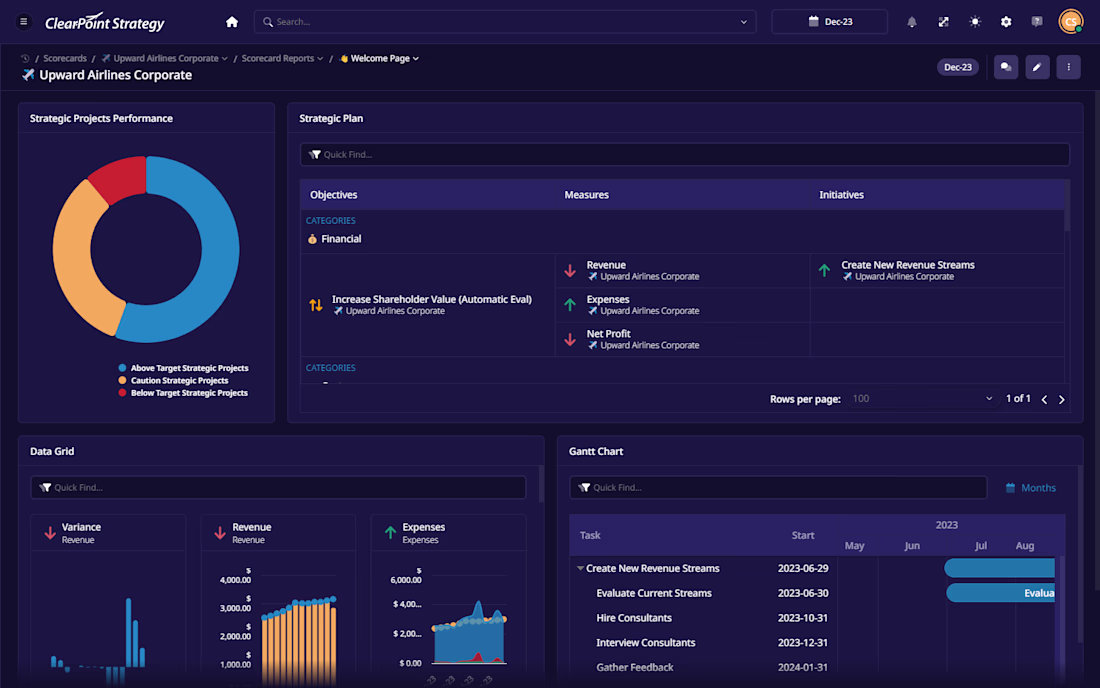This screenshot has width=1100, height=688.
Task: Open Revenue measure link in Strategic Plan
Action: [x=606, y=265]
